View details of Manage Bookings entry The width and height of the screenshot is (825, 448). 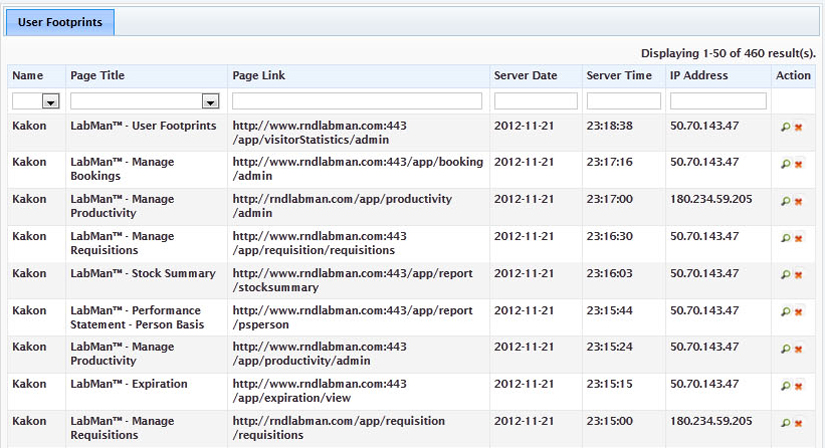pyautogui.click(x=786, y=164)
